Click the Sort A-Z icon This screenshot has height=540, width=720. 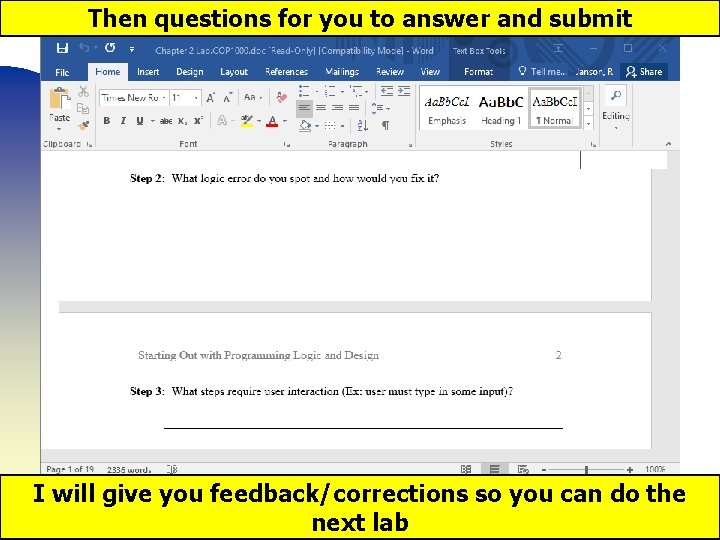[x=363, y=125]
